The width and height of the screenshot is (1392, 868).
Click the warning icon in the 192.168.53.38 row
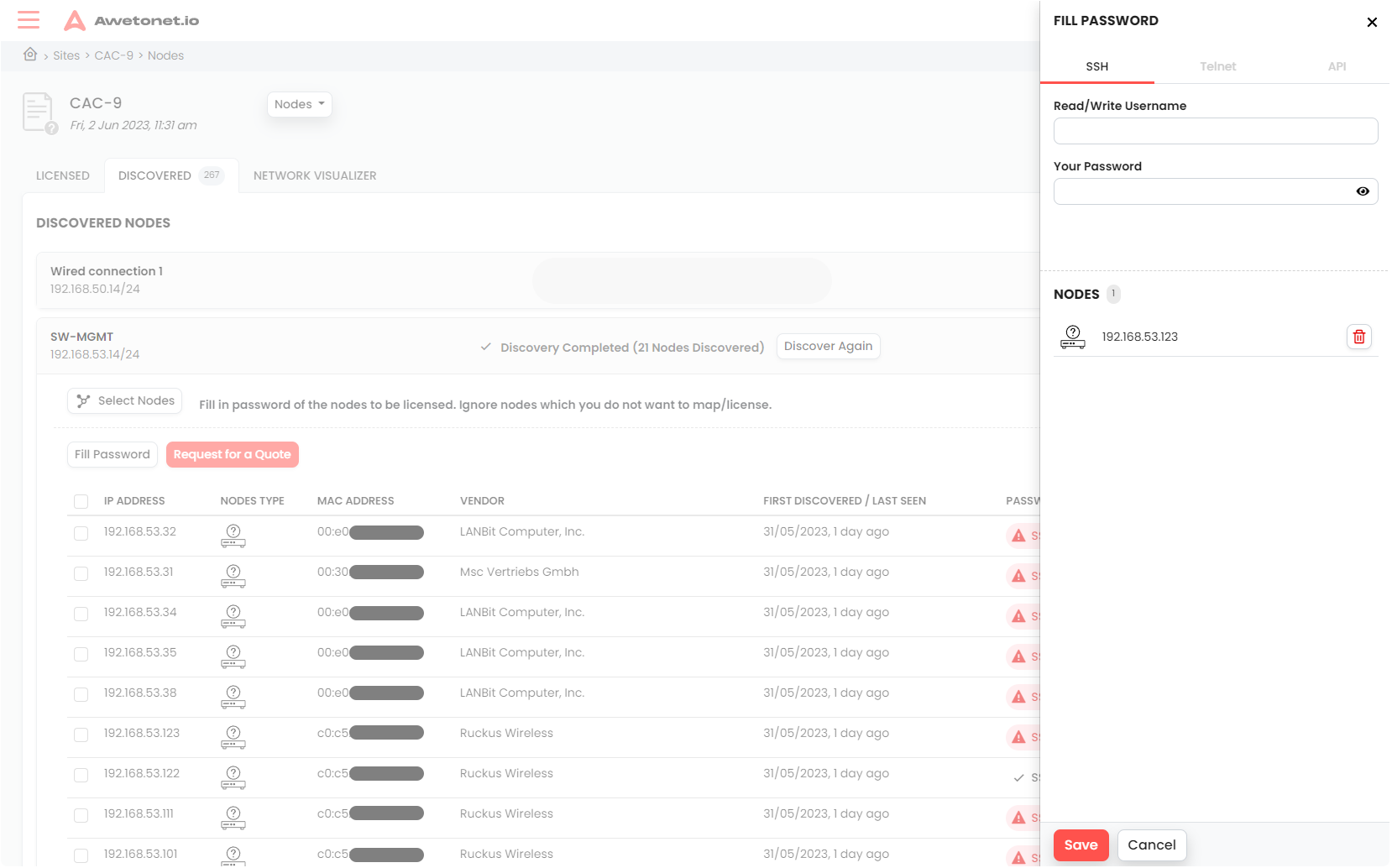[1018, 697]
